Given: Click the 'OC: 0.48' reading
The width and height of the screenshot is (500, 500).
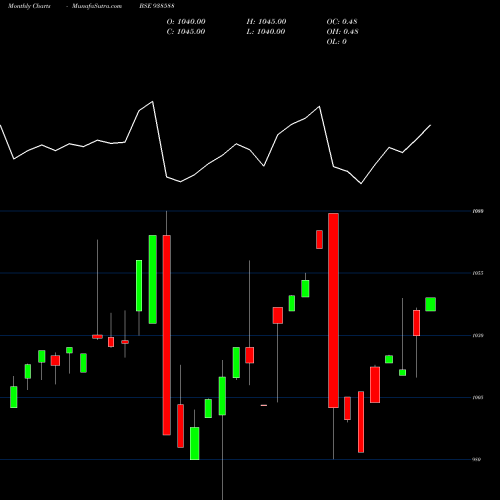Looking at the screenshot, I should click(342, 22).
